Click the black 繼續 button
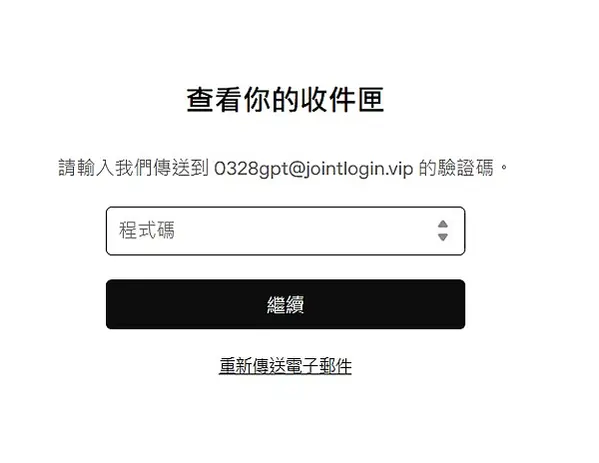Image resolution: width=599 pixels, height=463 pixels. pos(285,304)
